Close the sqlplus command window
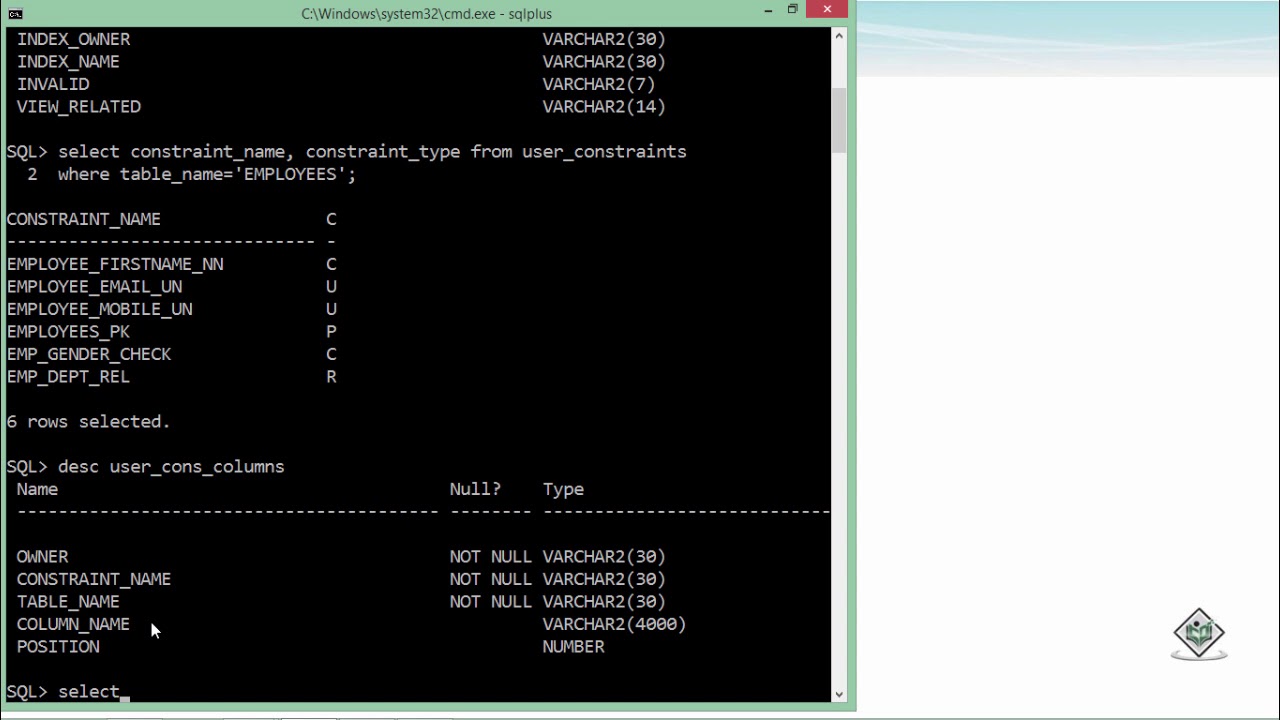This screenshot has width=1280, height=720. point(827,10)
